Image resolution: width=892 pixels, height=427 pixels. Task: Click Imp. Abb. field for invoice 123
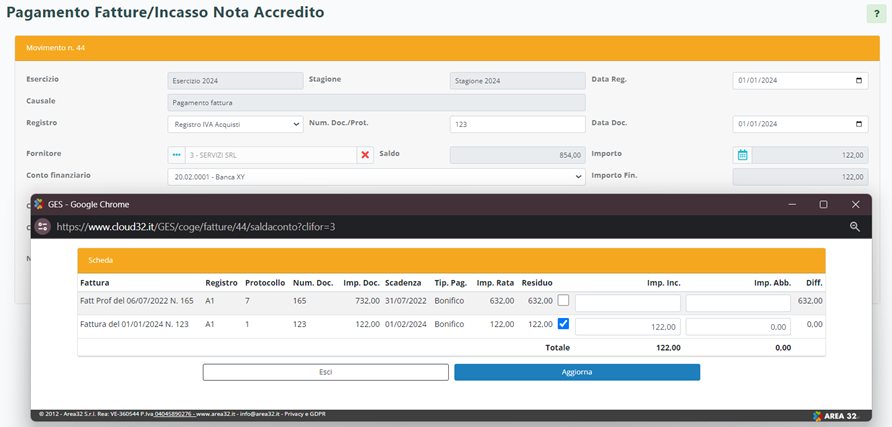pyautogui.click(x=738, y=325)
